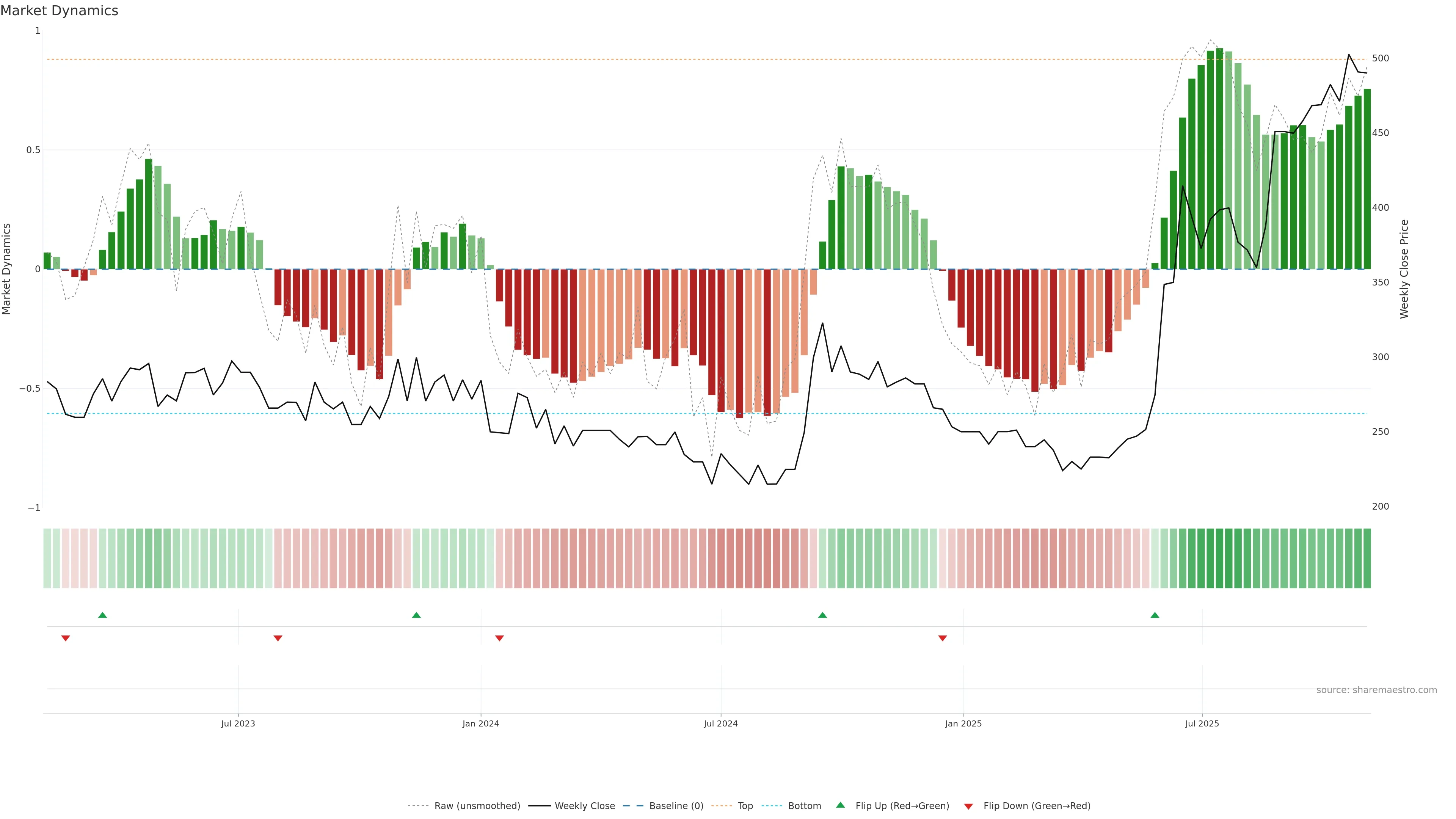
Task: Click the flip-down triangle after Jan 2024
Action: (499, 638)
